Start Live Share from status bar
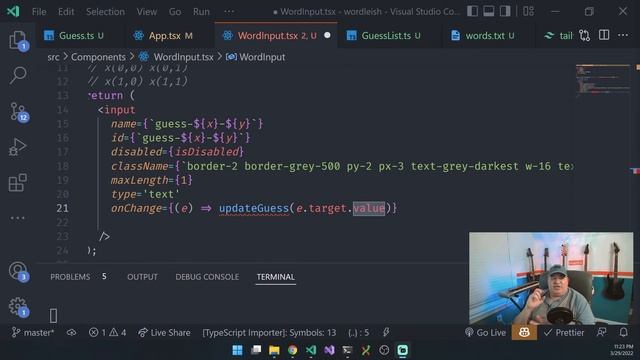 point(164,333)
